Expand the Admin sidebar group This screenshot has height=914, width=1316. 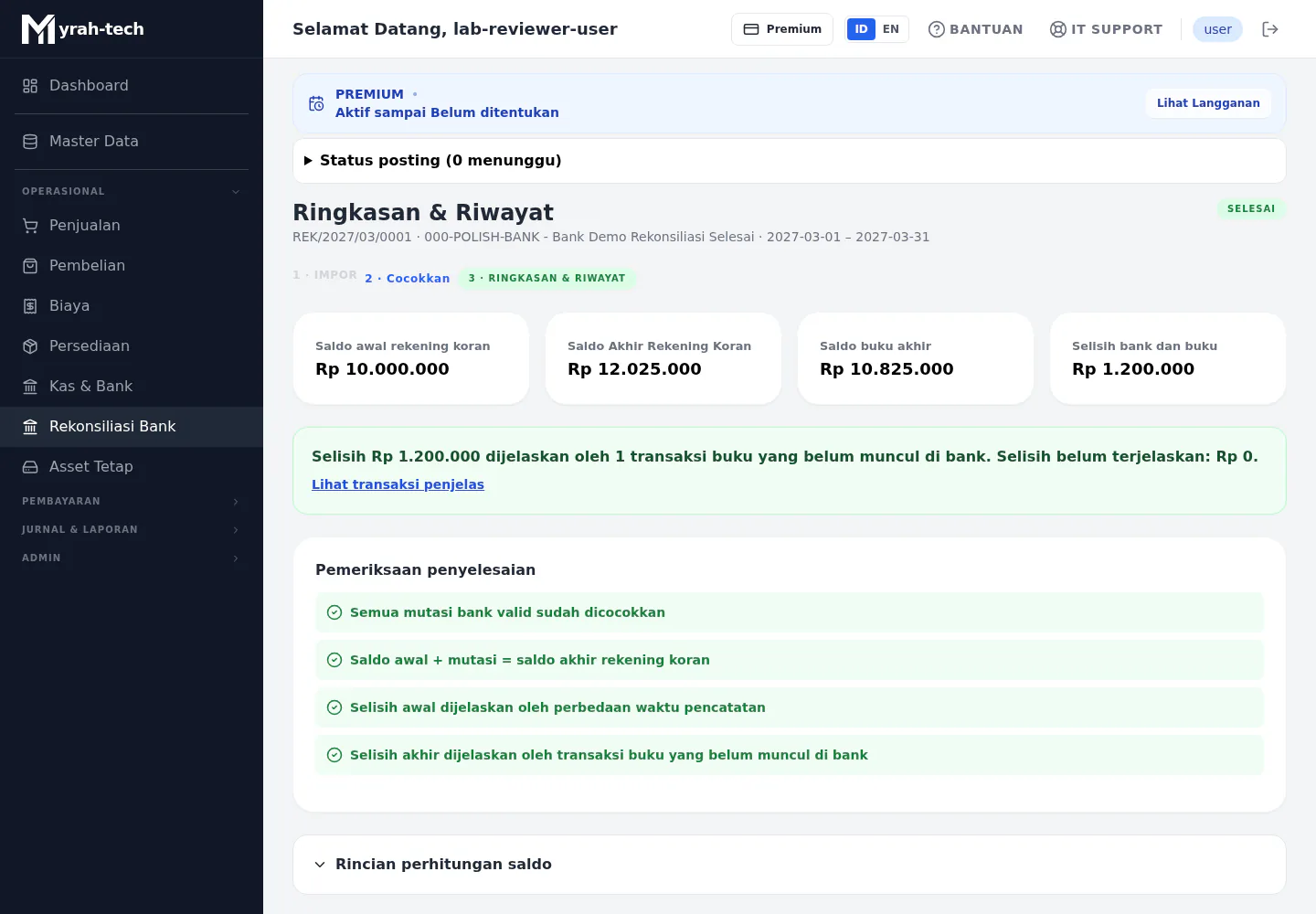(x=132, y=558)
